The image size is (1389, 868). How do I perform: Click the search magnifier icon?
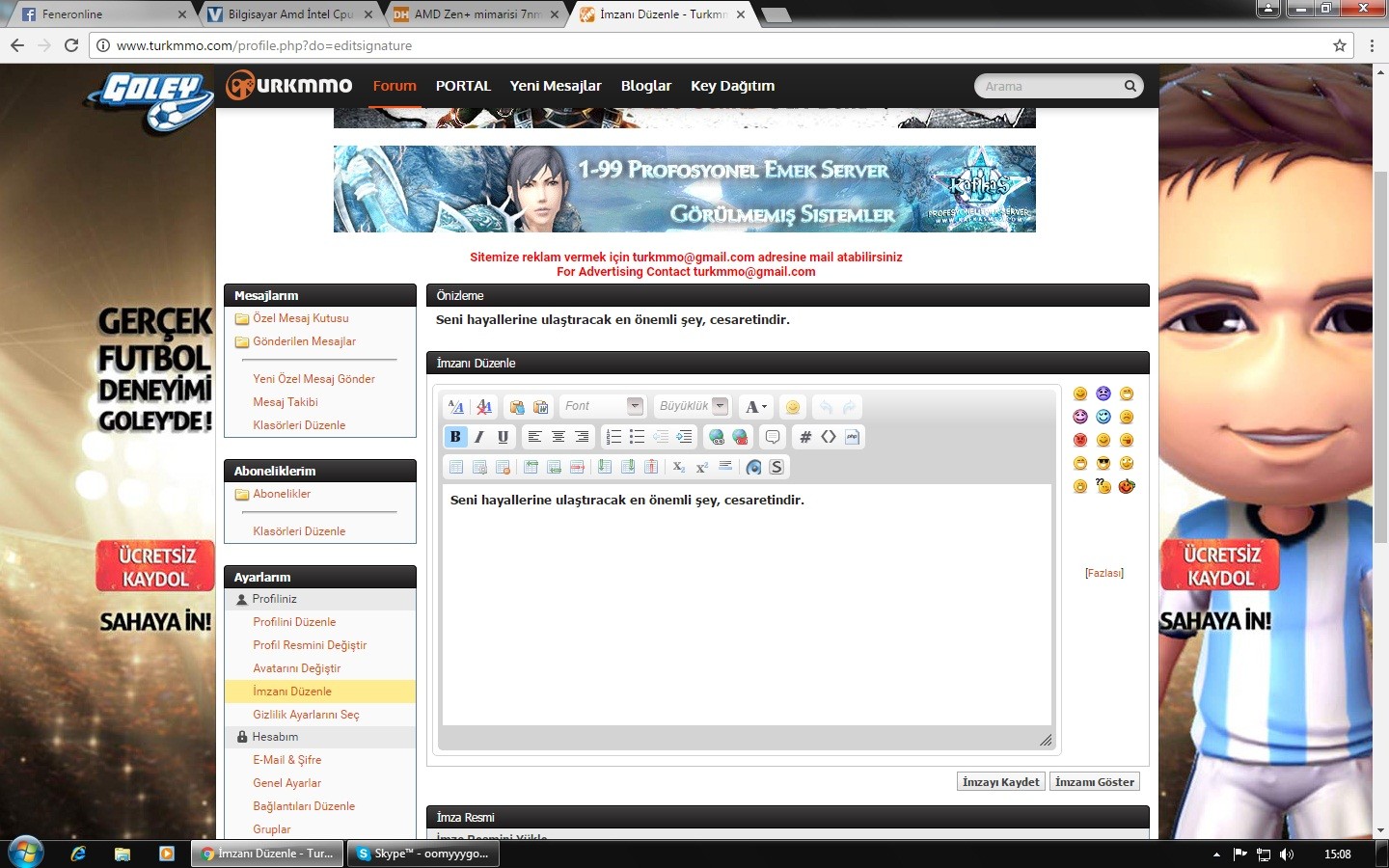(x=1130, y=86)
